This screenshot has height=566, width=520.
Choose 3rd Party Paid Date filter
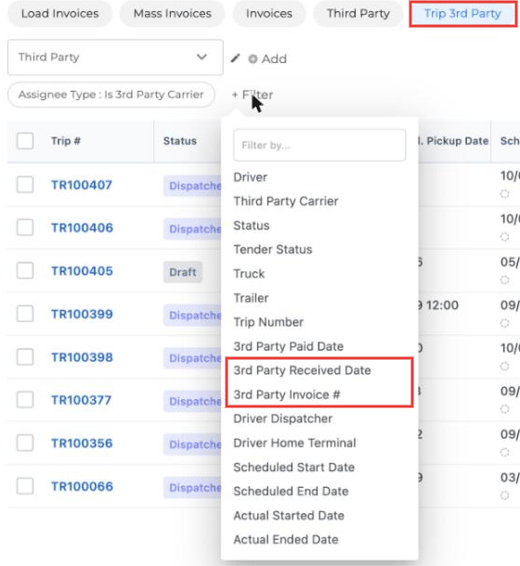[x=288, y=347]
